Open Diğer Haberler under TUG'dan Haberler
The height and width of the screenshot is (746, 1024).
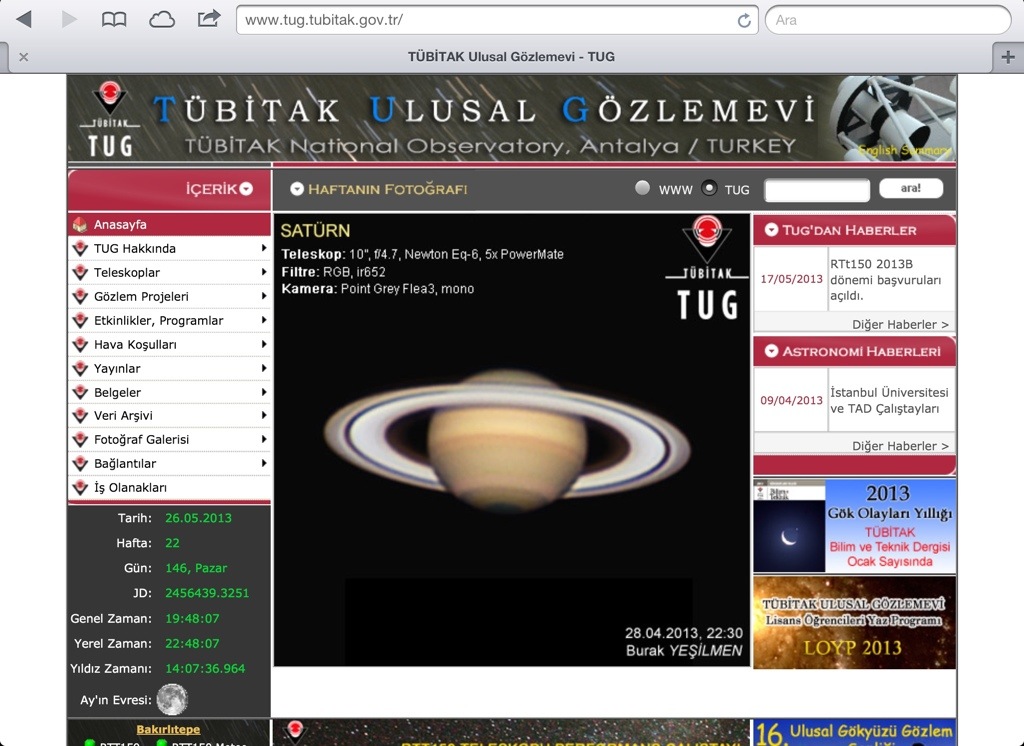900,324
